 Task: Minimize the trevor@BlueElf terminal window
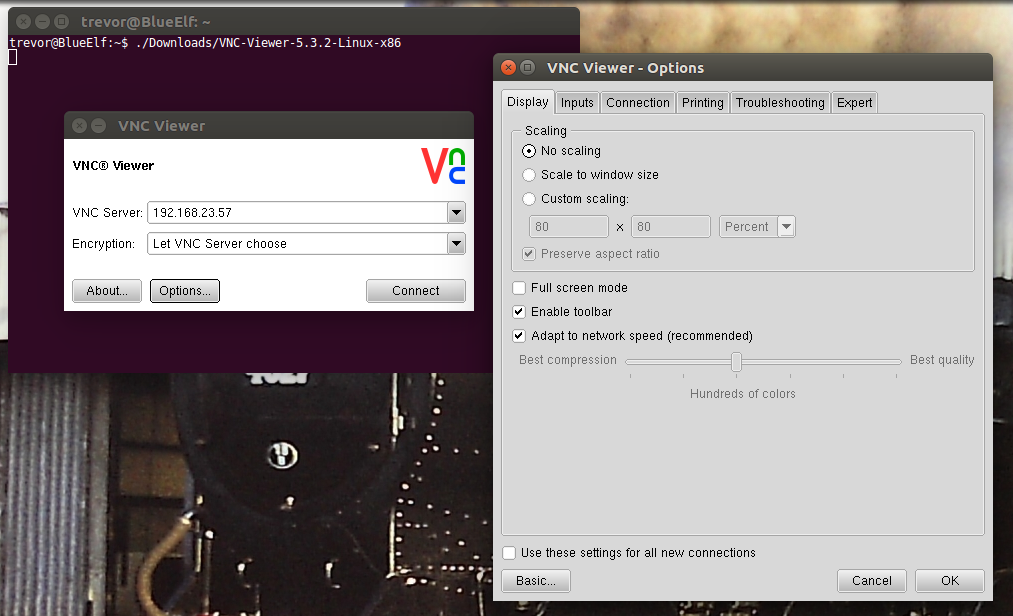click(43, 21)
